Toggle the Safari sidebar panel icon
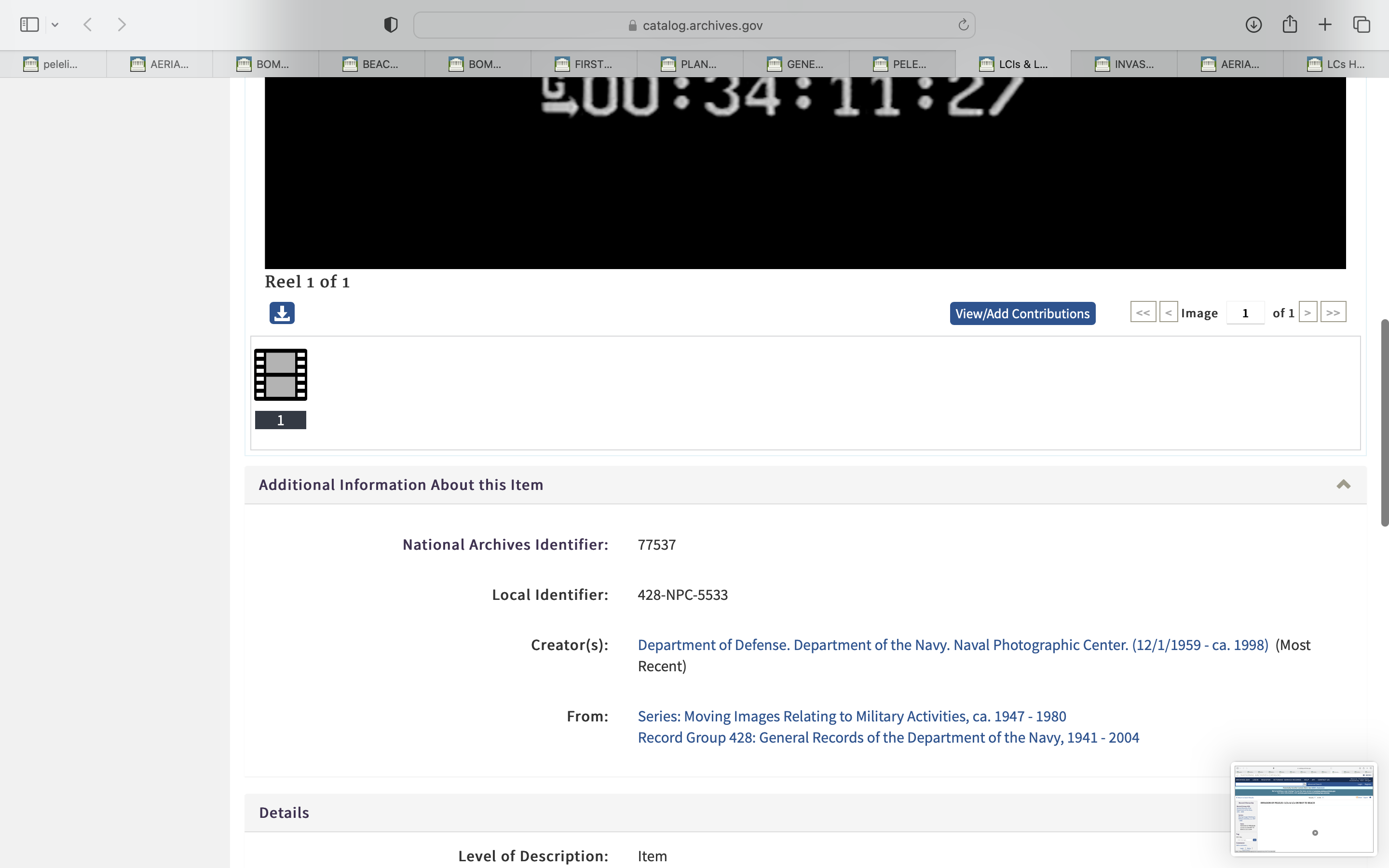The height and width of the screenshot is (868, 1389). click(x=29, y=25)
